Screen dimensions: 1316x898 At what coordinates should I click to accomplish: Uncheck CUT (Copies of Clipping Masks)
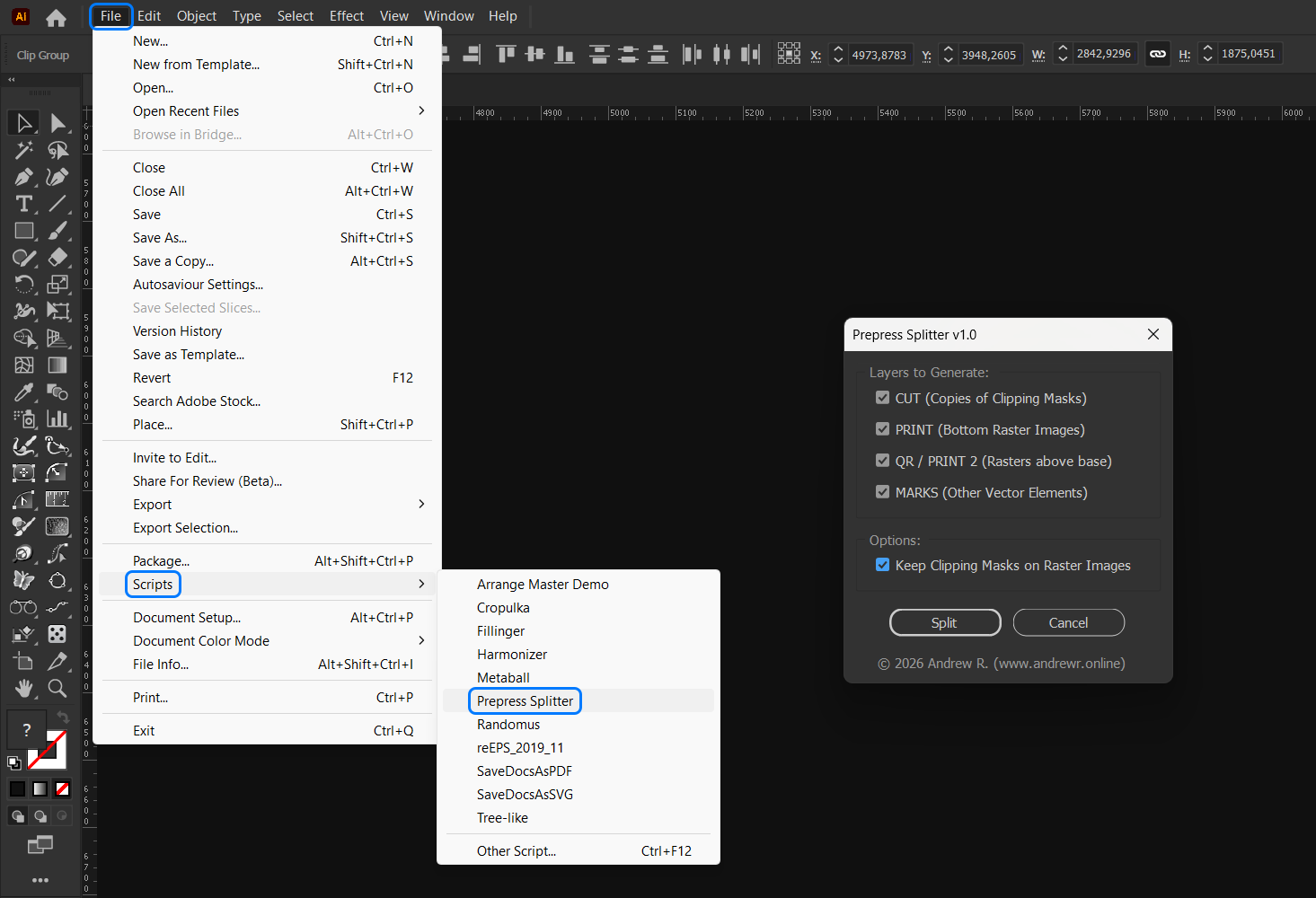882,398
